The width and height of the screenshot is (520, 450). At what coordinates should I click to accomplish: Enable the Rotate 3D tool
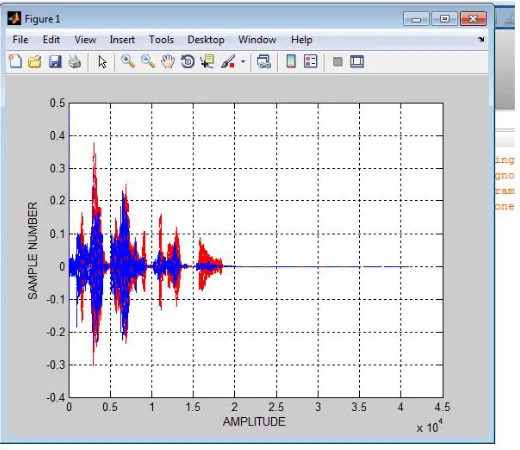[x=188, y=62]
